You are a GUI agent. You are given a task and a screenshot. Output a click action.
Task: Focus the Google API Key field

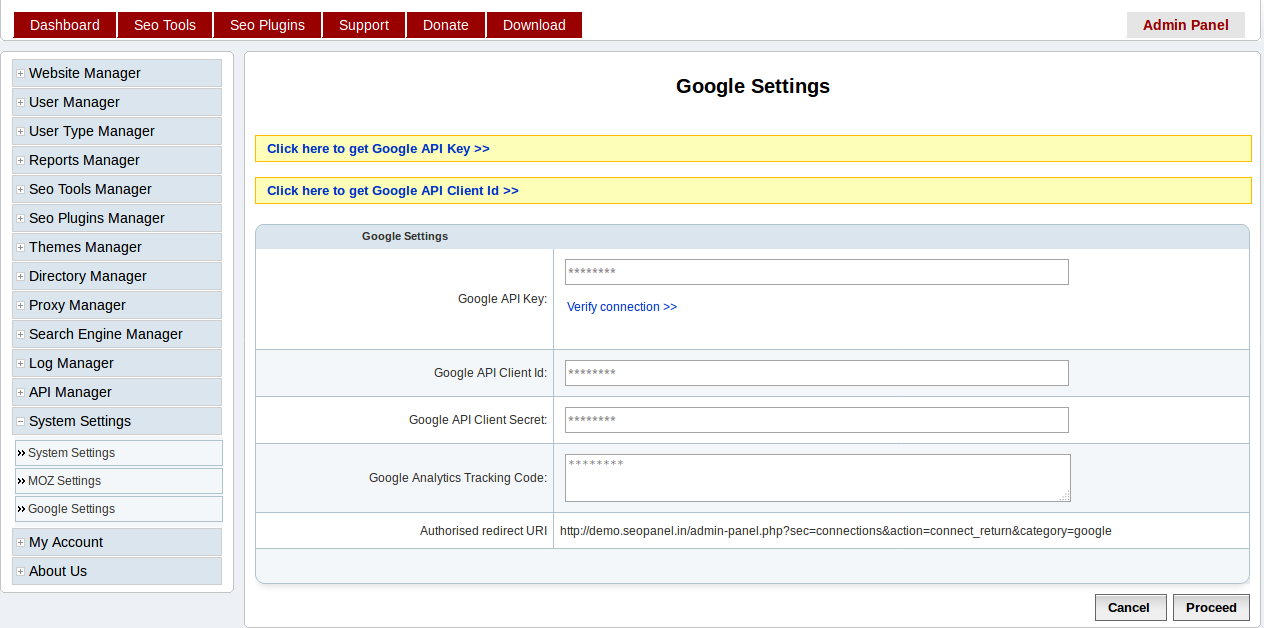pyautogui.click(x=817, y=272)
